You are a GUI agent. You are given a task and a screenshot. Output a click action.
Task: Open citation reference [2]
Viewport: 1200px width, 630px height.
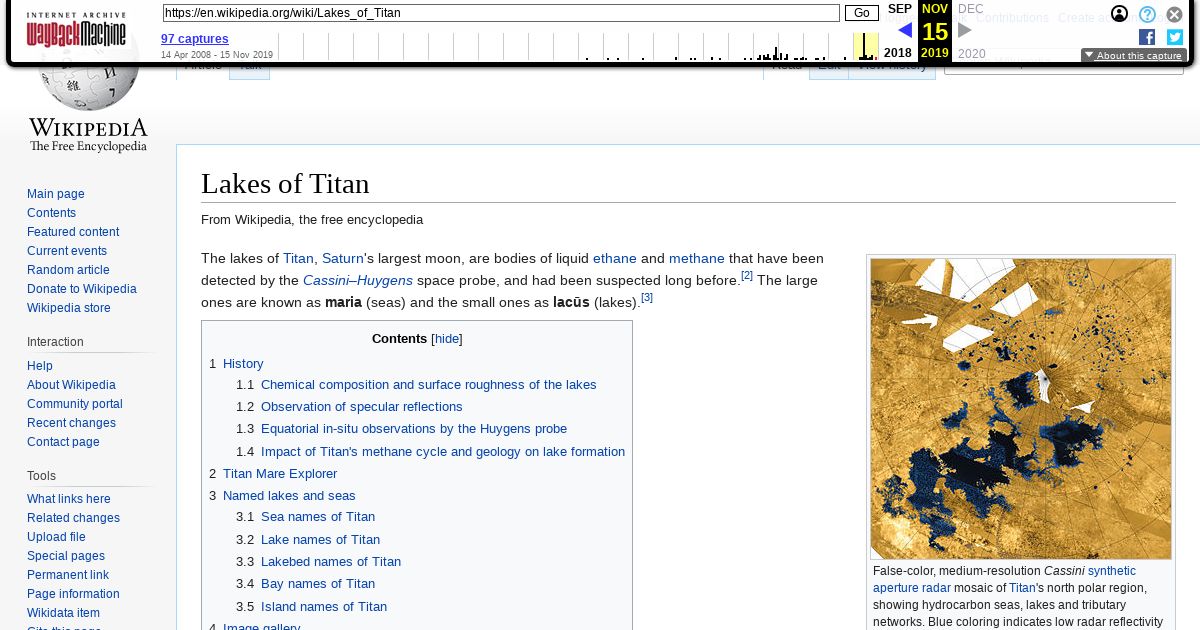pos(747,275)
